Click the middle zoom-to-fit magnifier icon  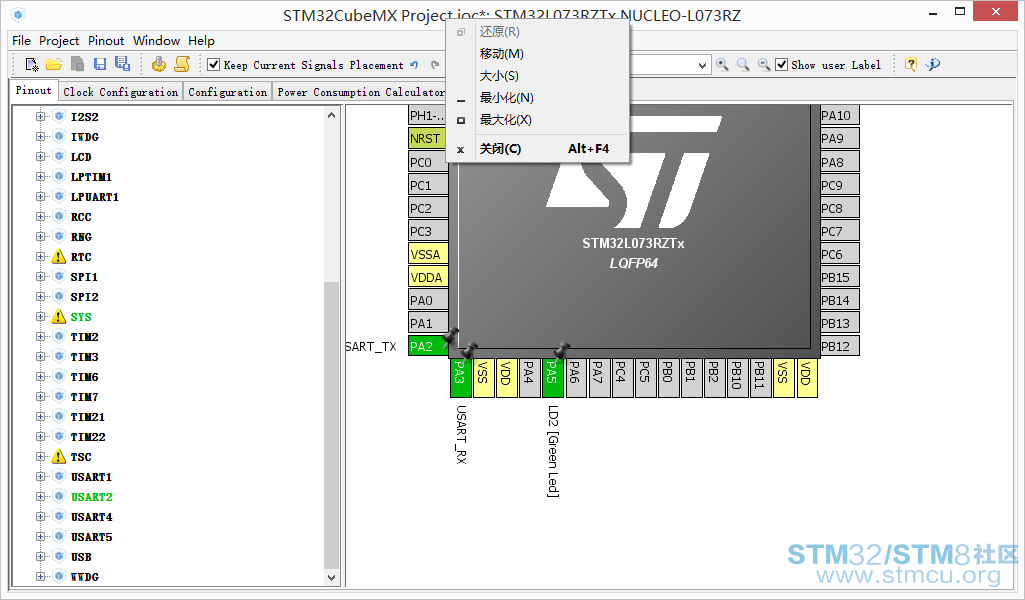point(743,65)
